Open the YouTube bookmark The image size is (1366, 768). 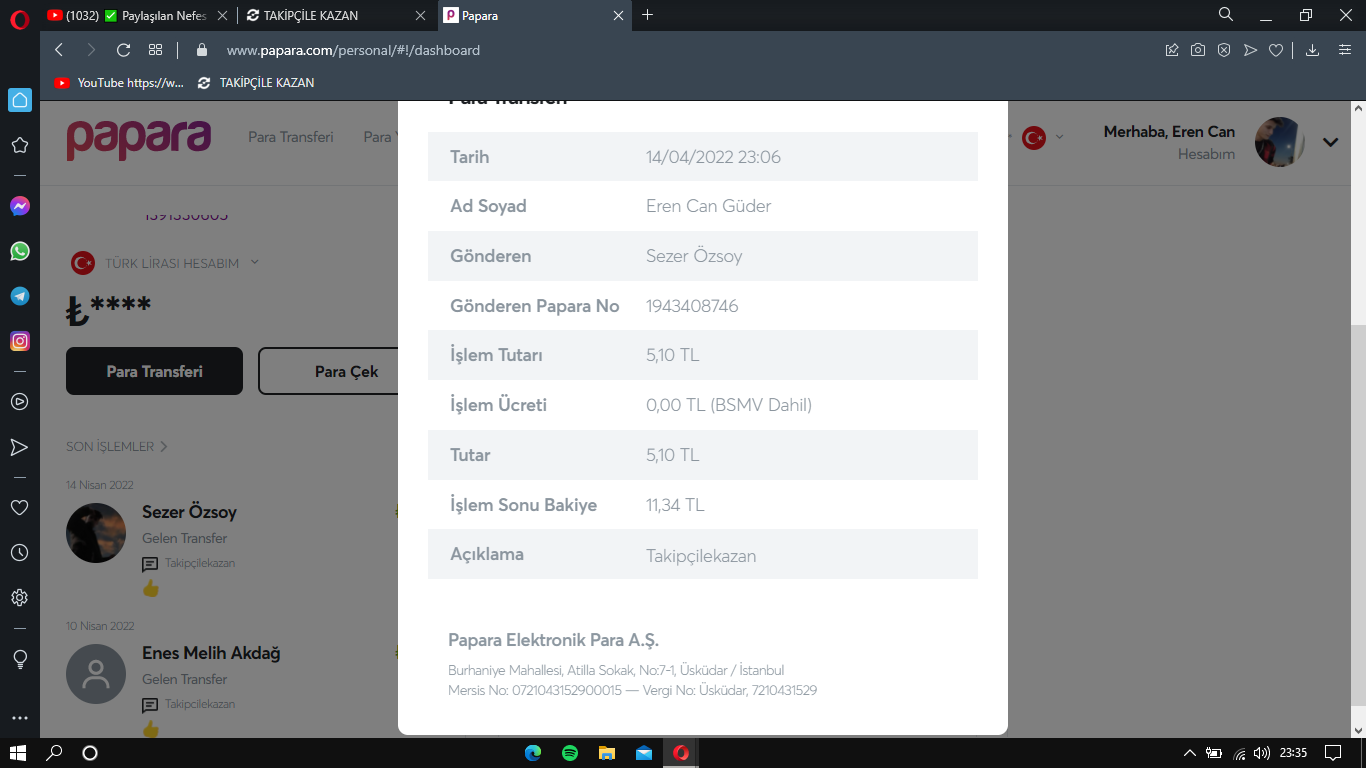[x=119, y=83]
